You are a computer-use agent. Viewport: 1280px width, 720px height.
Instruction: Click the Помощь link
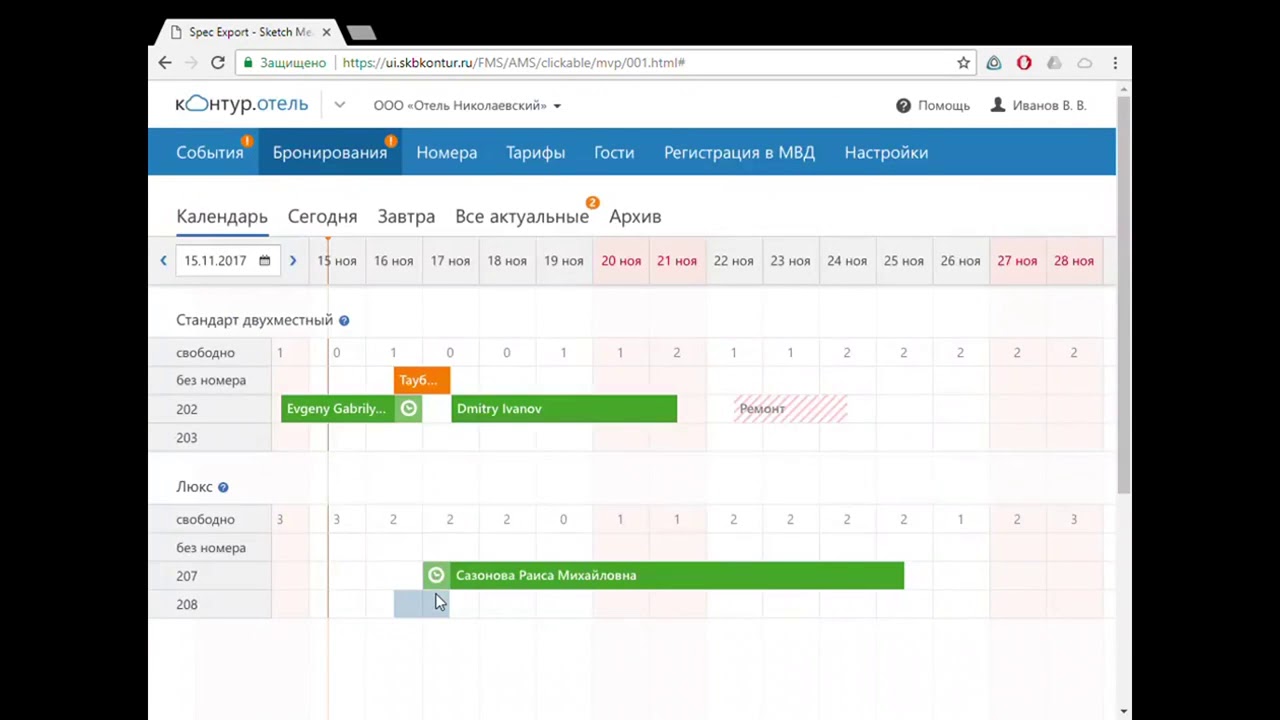pyautogui.click(x=944, y=105)
